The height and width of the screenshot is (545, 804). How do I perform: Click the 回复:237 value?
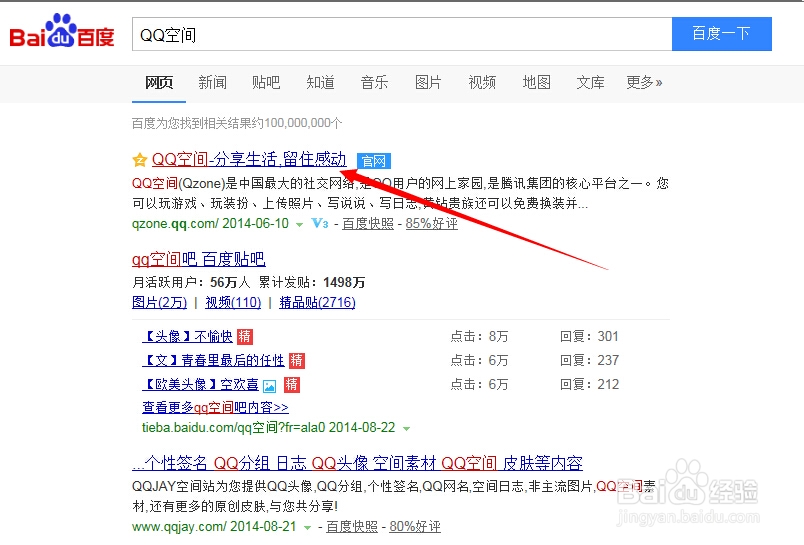[x=589, y=360]
